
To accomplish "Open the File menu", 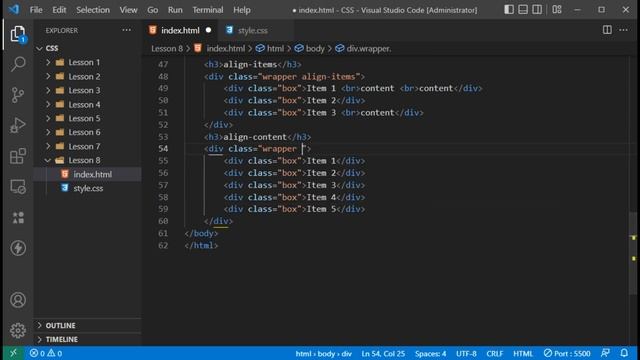I will pyautogui.click(x=36, y=10).
